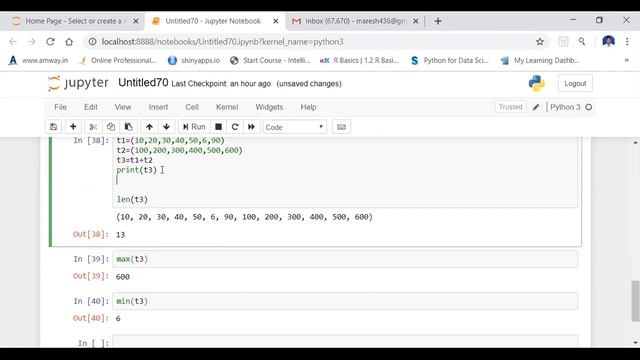Close the Inbox tab

[x=416, y=21]
